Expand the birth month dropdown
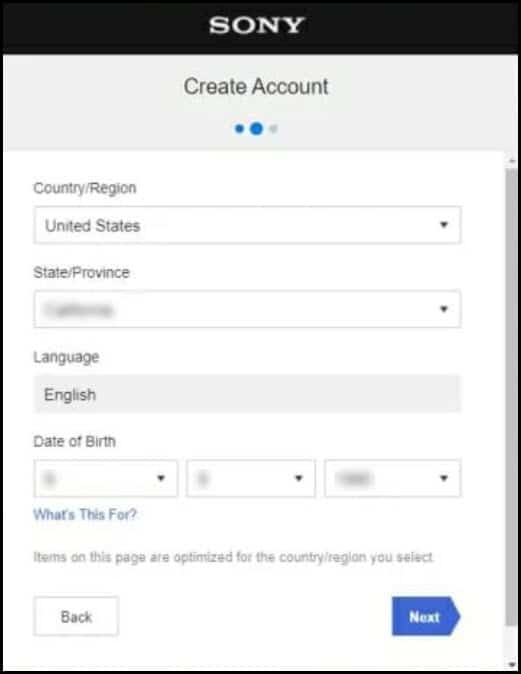The width and height of the screenshot is (521, 674). click(105, 478)
